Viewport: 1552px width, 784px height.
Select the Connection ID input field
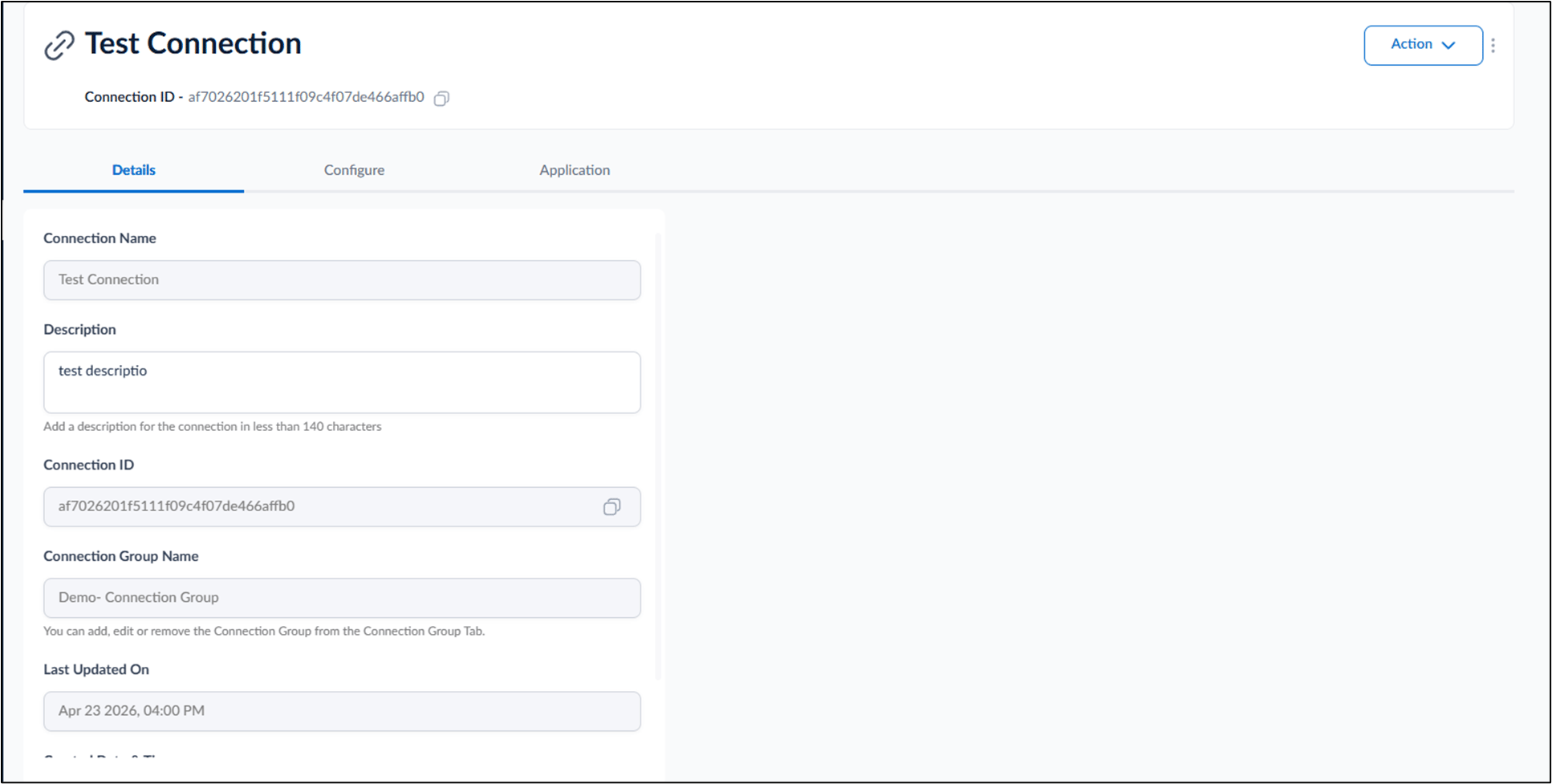[342, 506]
